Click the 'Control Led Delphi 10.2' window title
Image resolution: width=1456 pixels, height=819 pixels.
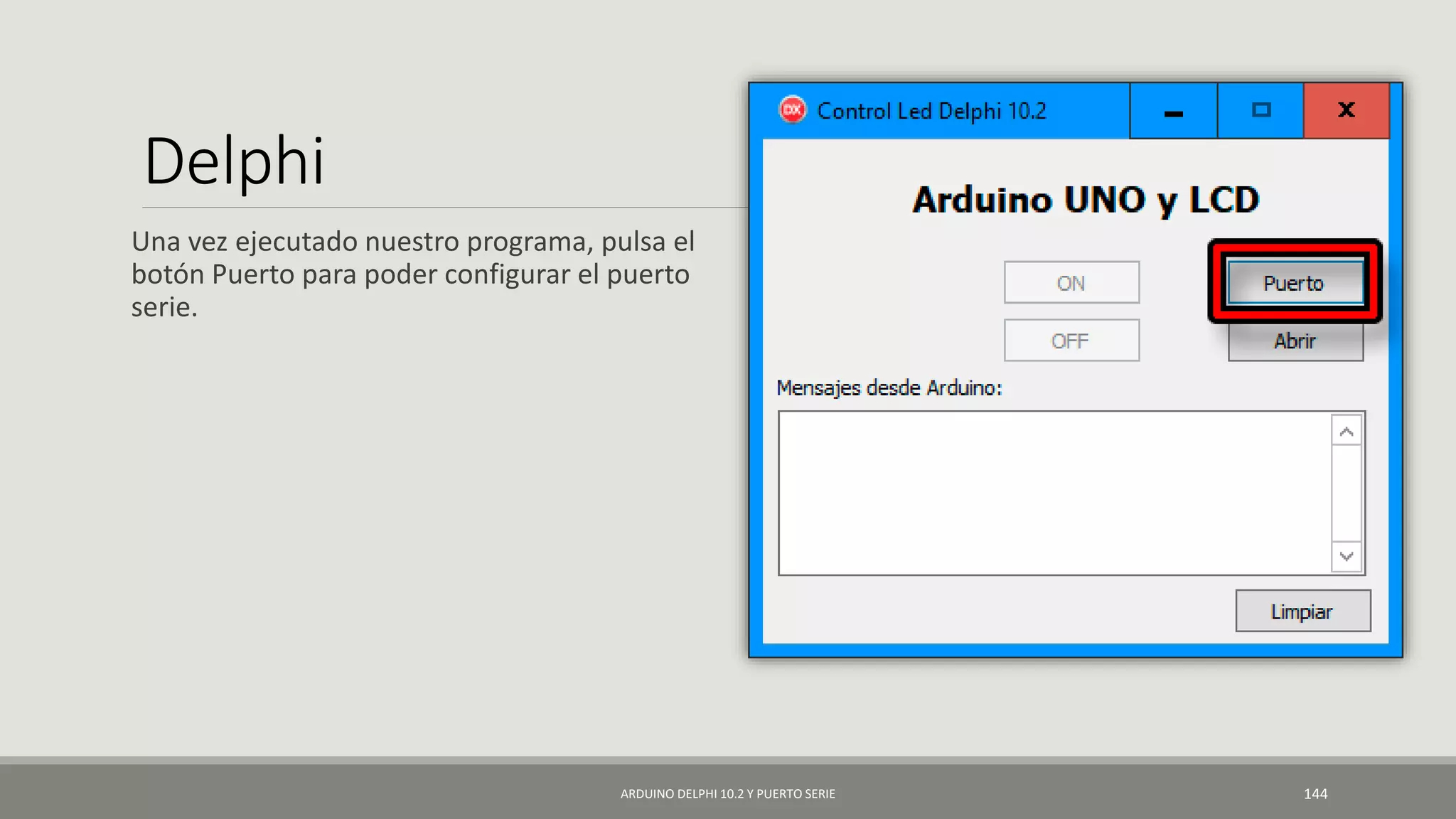point(931,112)
